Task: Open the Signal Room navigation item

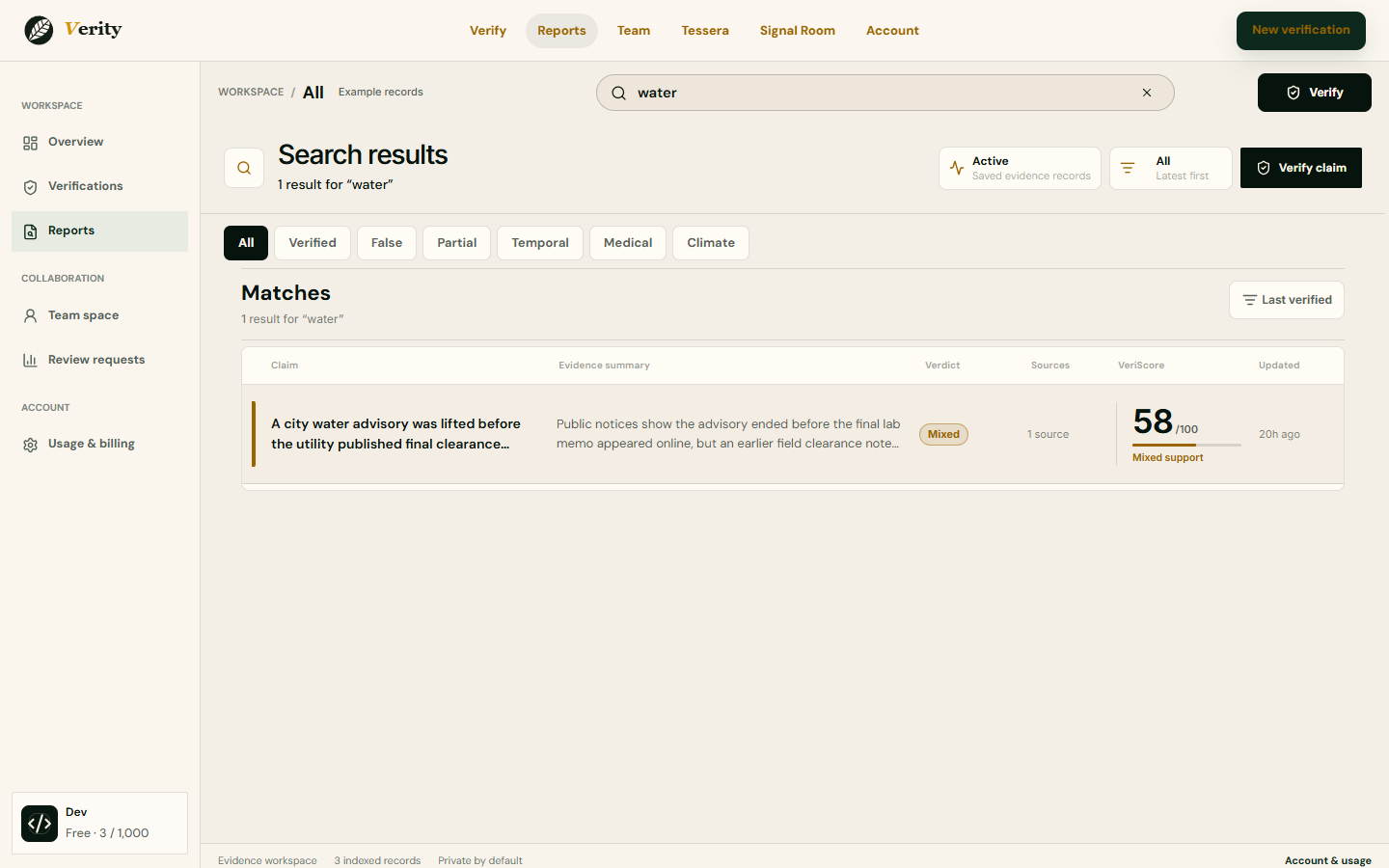Action: 798,31
